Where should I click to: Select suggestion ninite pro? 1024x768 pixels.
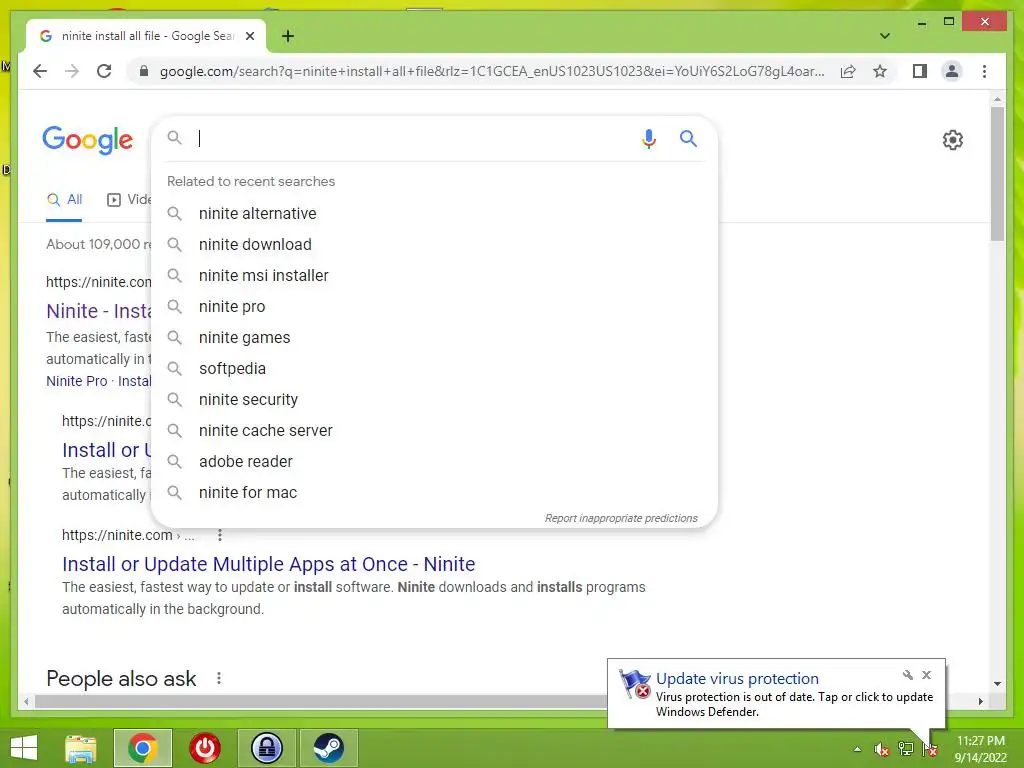pos(434,306)
